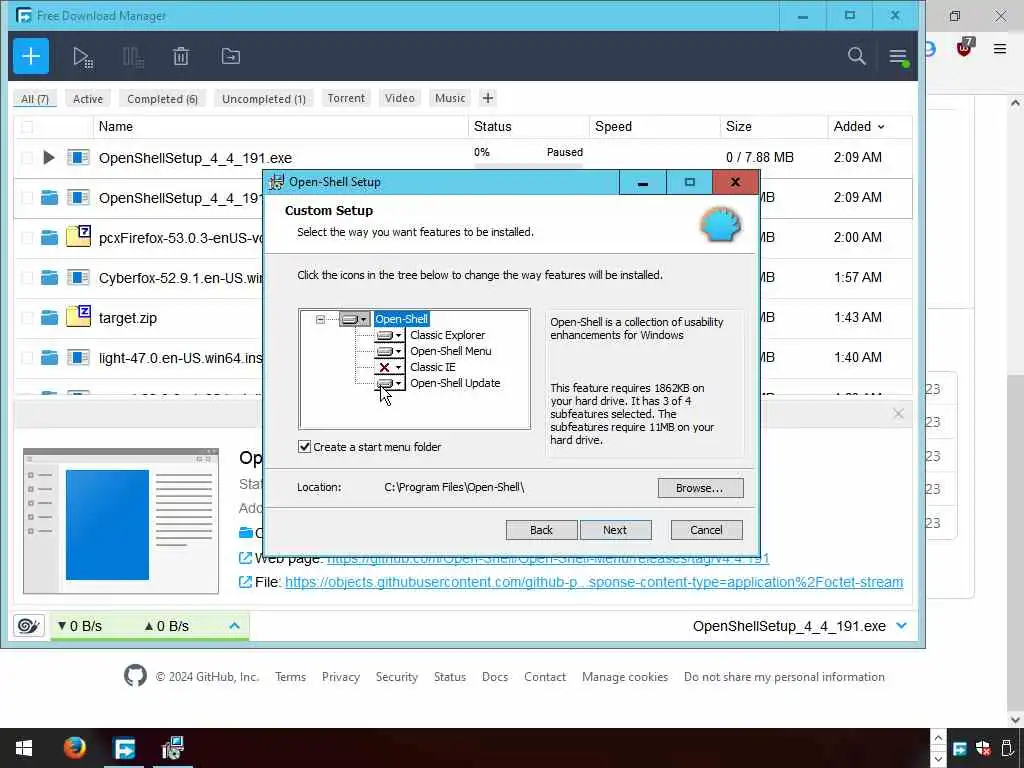Check the paused OpenShellSetup row checkbox
Viewport: 1024px width, 768px height.
[x=27, y=157]
